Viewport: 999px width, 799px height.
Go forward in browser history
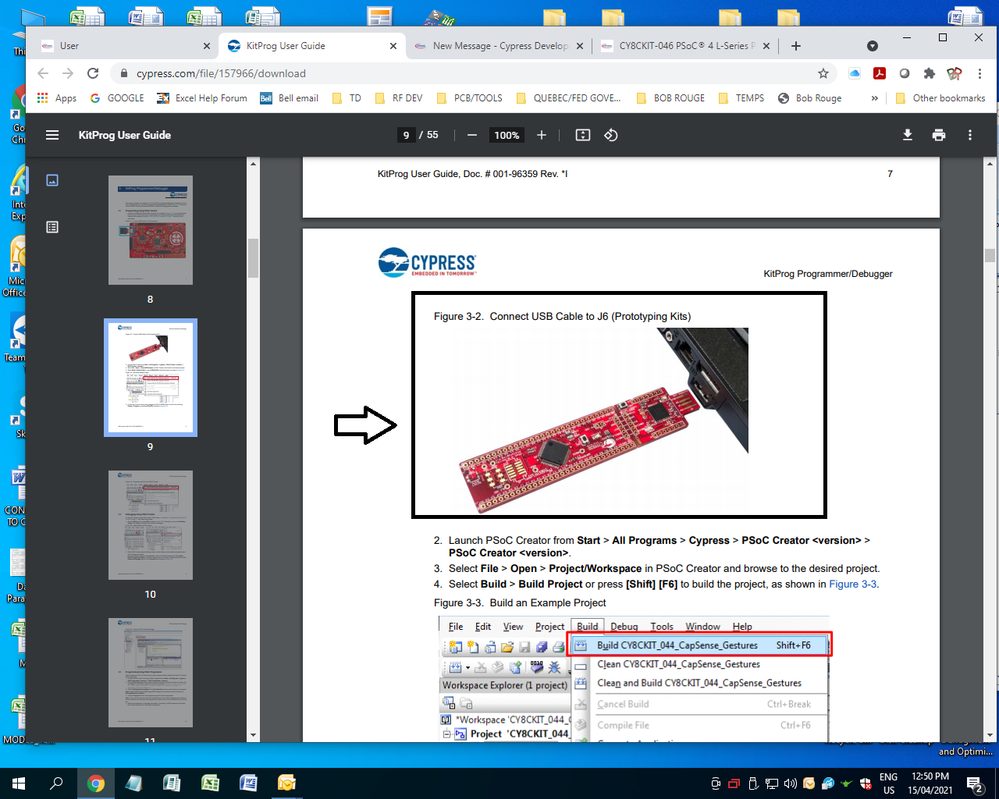tap(68, 73)
